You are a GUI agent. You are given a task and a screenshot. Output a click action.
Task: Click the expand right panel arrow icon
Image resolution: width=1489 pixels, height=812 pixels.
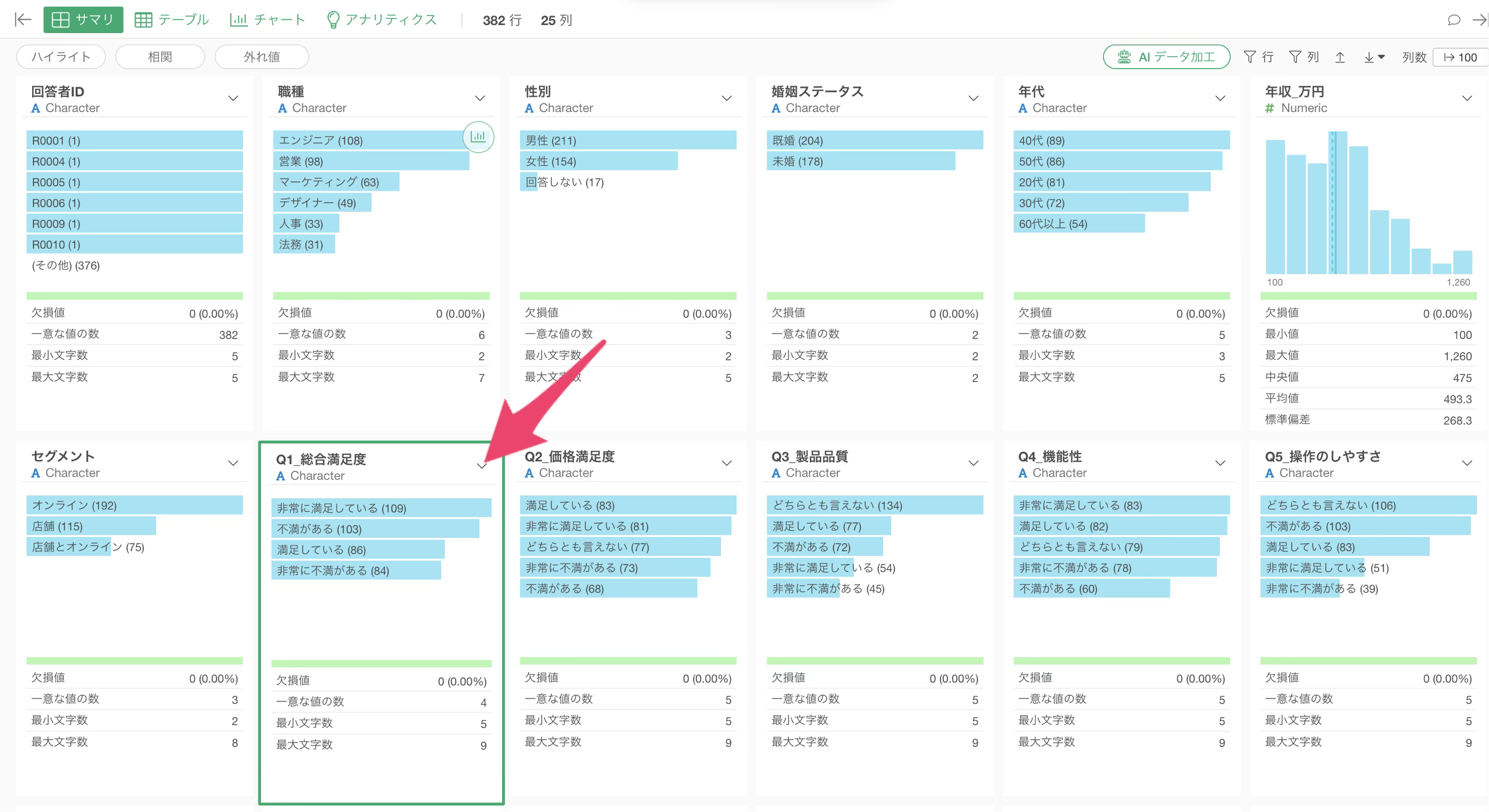[x=1478, y=20]
